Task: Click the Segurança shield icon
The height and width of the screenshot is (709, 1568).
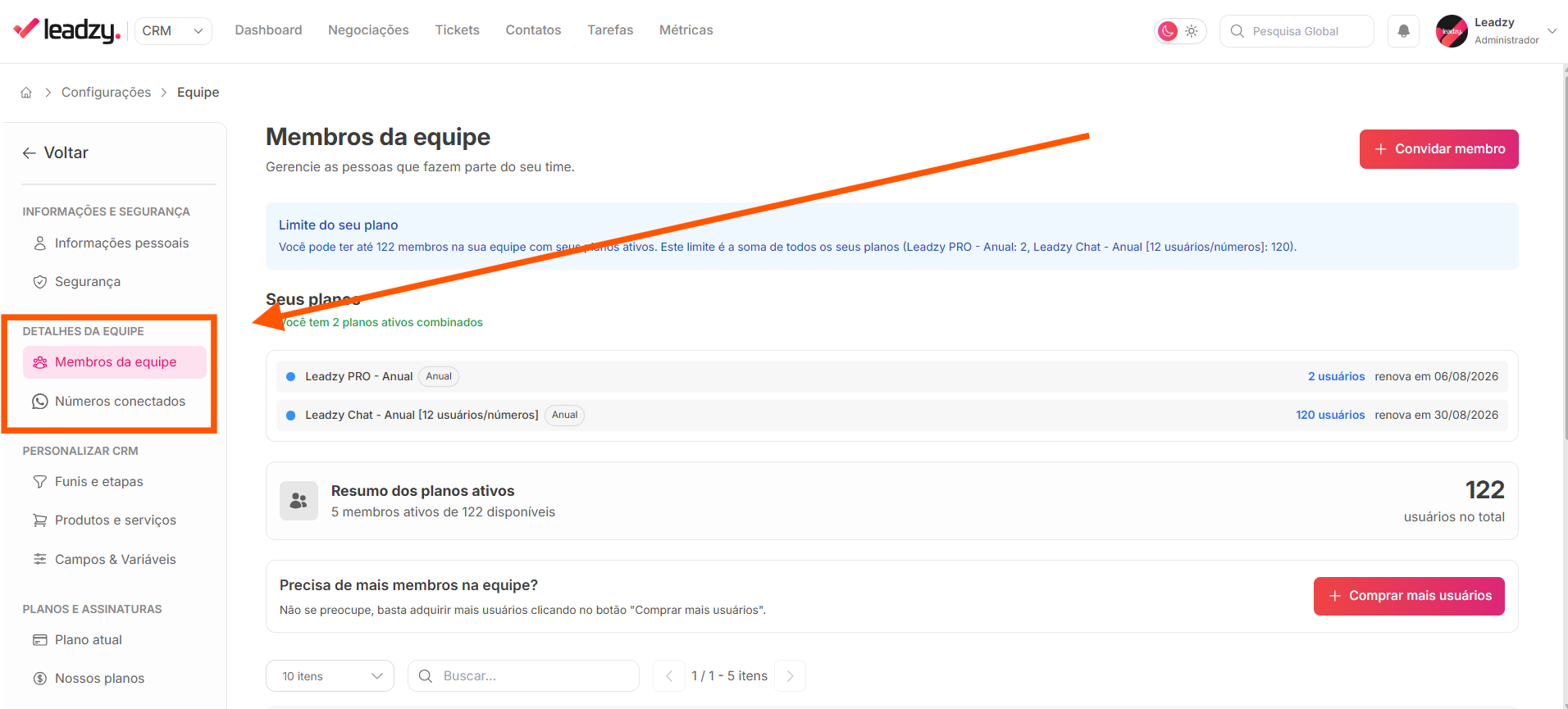Action: click(x=39, y=282)
